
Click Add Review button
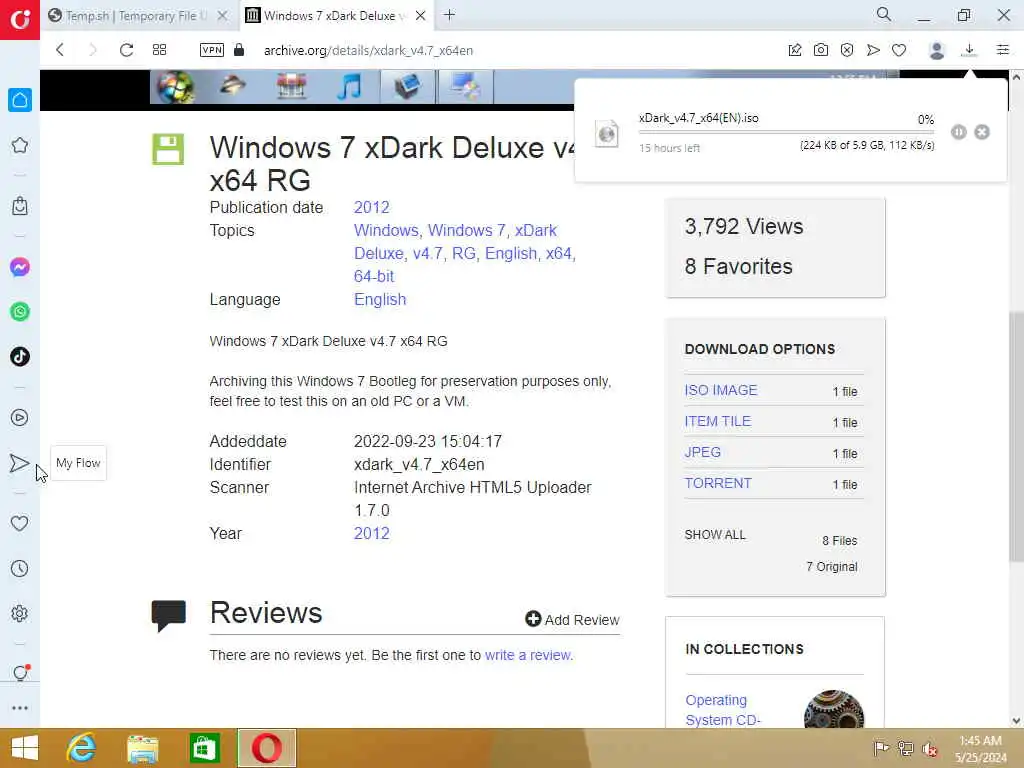pos(572,619)
